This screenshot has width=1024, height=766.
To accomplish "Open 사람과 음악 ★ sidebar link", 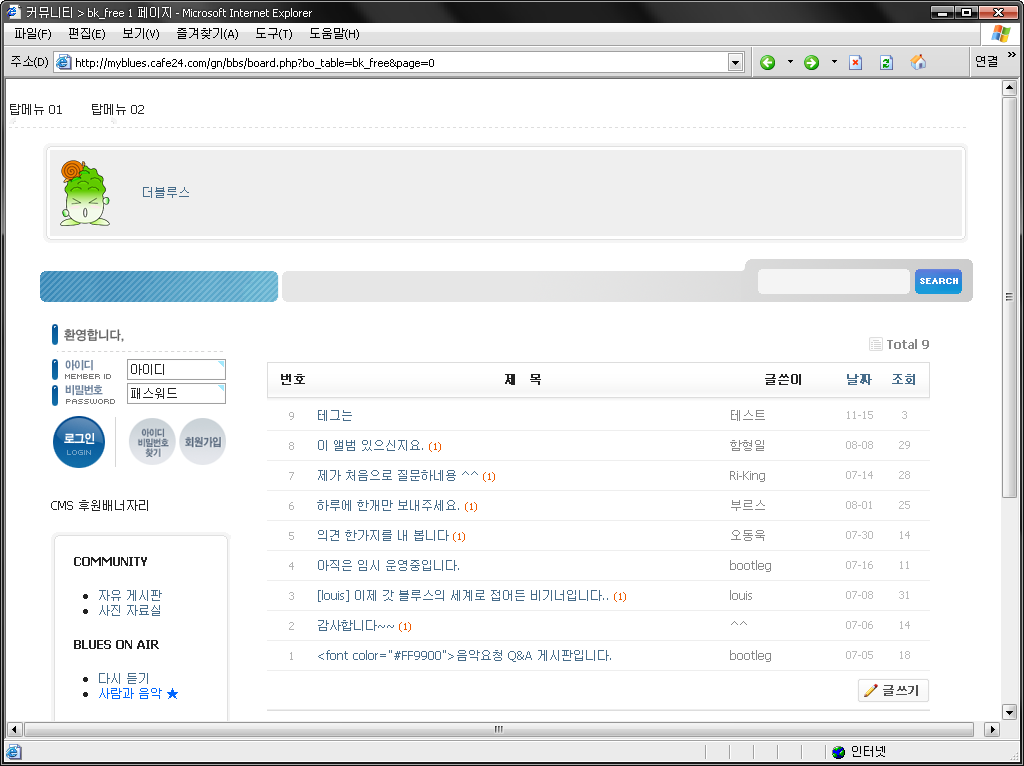I will coord(138,694).
